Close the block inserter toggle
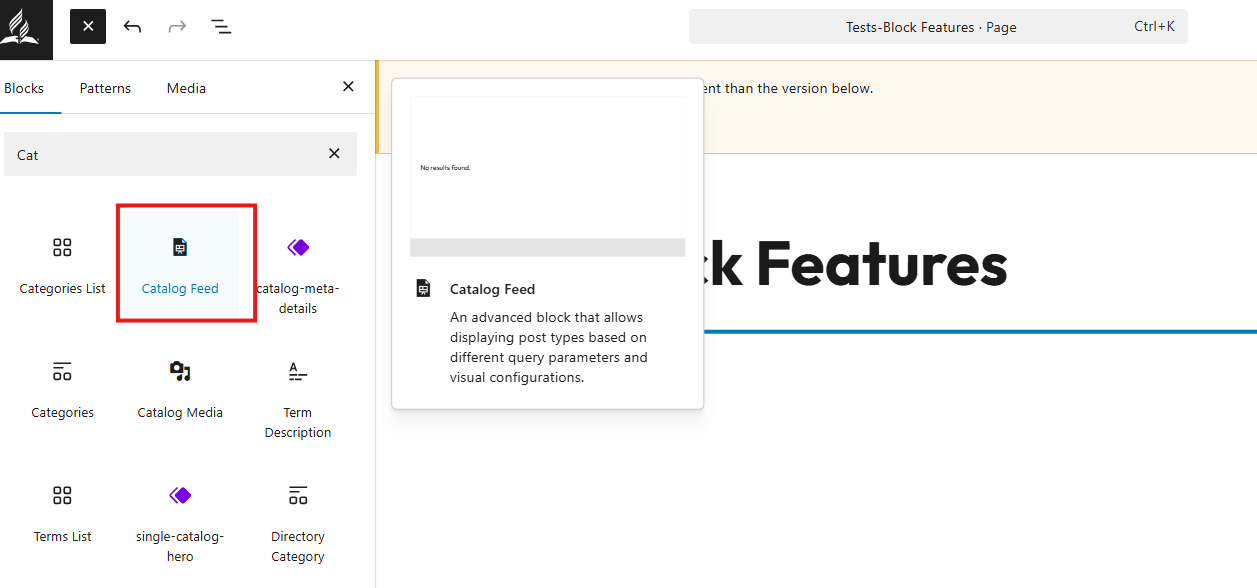This screenshot has width=1257, height=588. click(x=88, y=26)
